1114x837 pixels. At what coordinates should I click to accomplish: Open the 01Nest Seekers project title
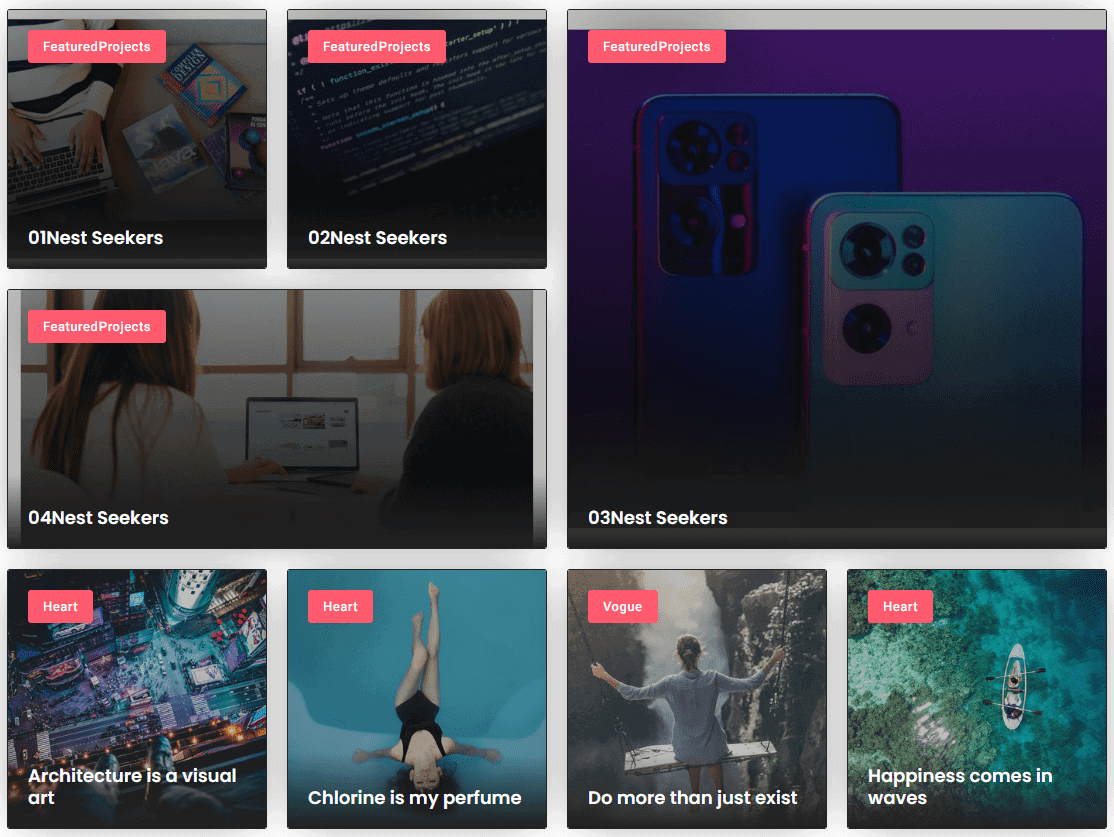[95, 238]
